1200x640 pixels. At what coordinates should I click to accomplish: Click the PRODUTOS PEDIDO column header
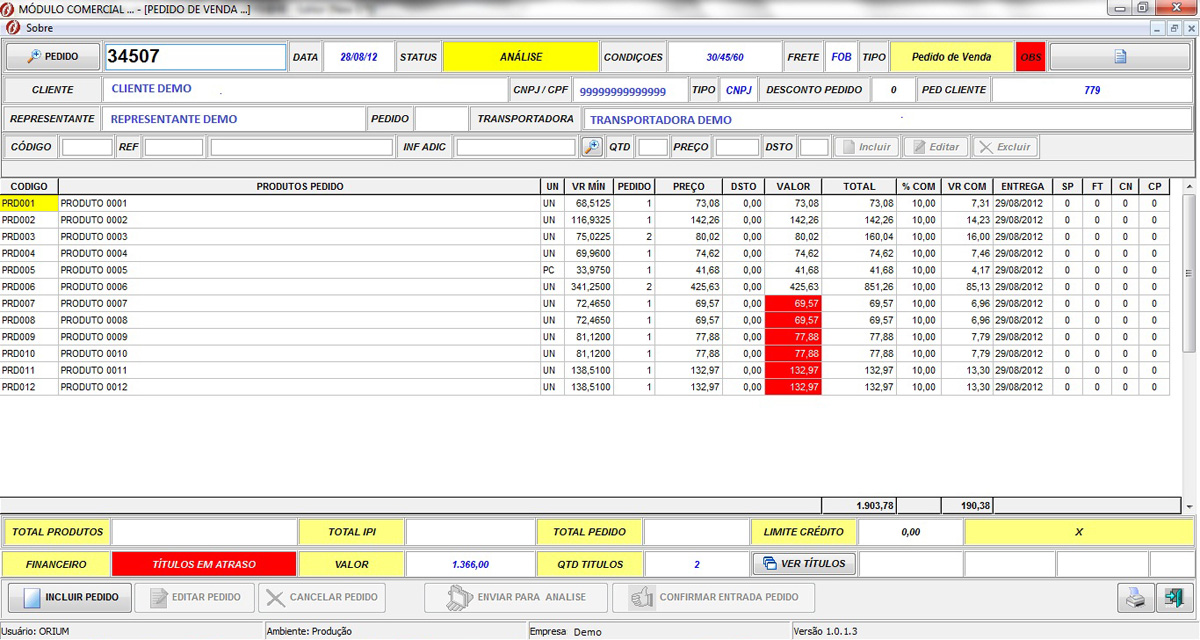point(299,186)
